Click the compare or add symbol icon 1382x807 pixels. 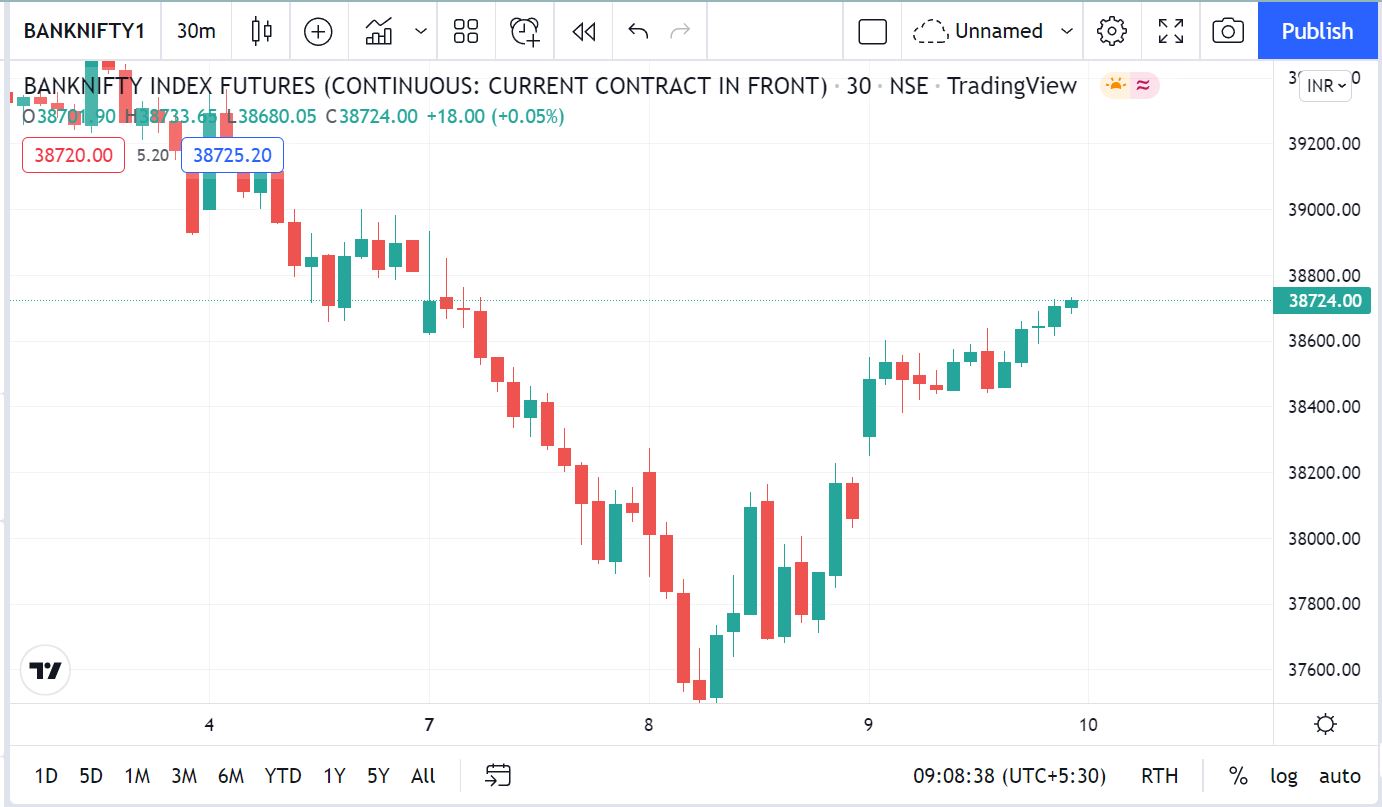pos(318,31)
